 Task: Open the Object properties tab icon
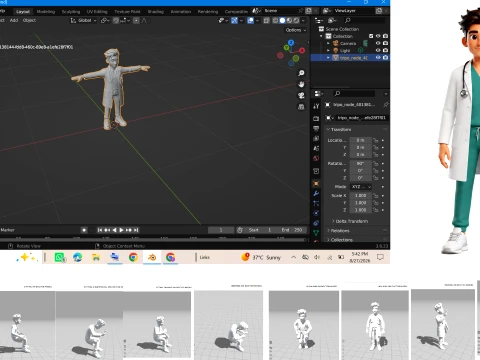point(316,183)
